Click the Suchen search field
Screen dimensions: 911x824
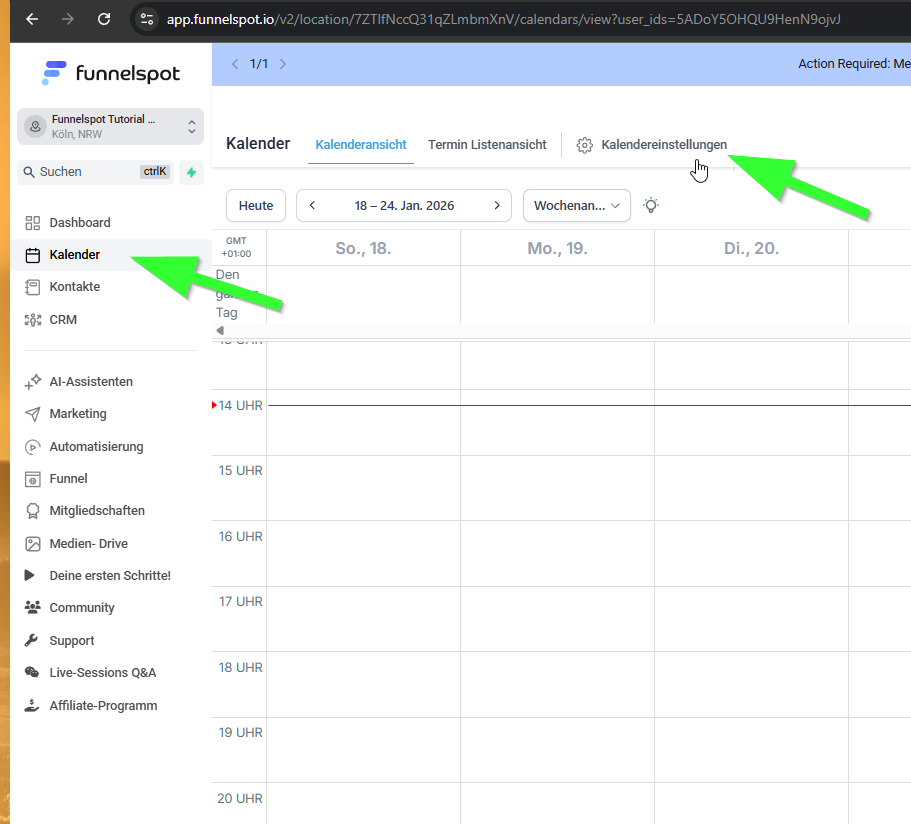coord(95,171)
